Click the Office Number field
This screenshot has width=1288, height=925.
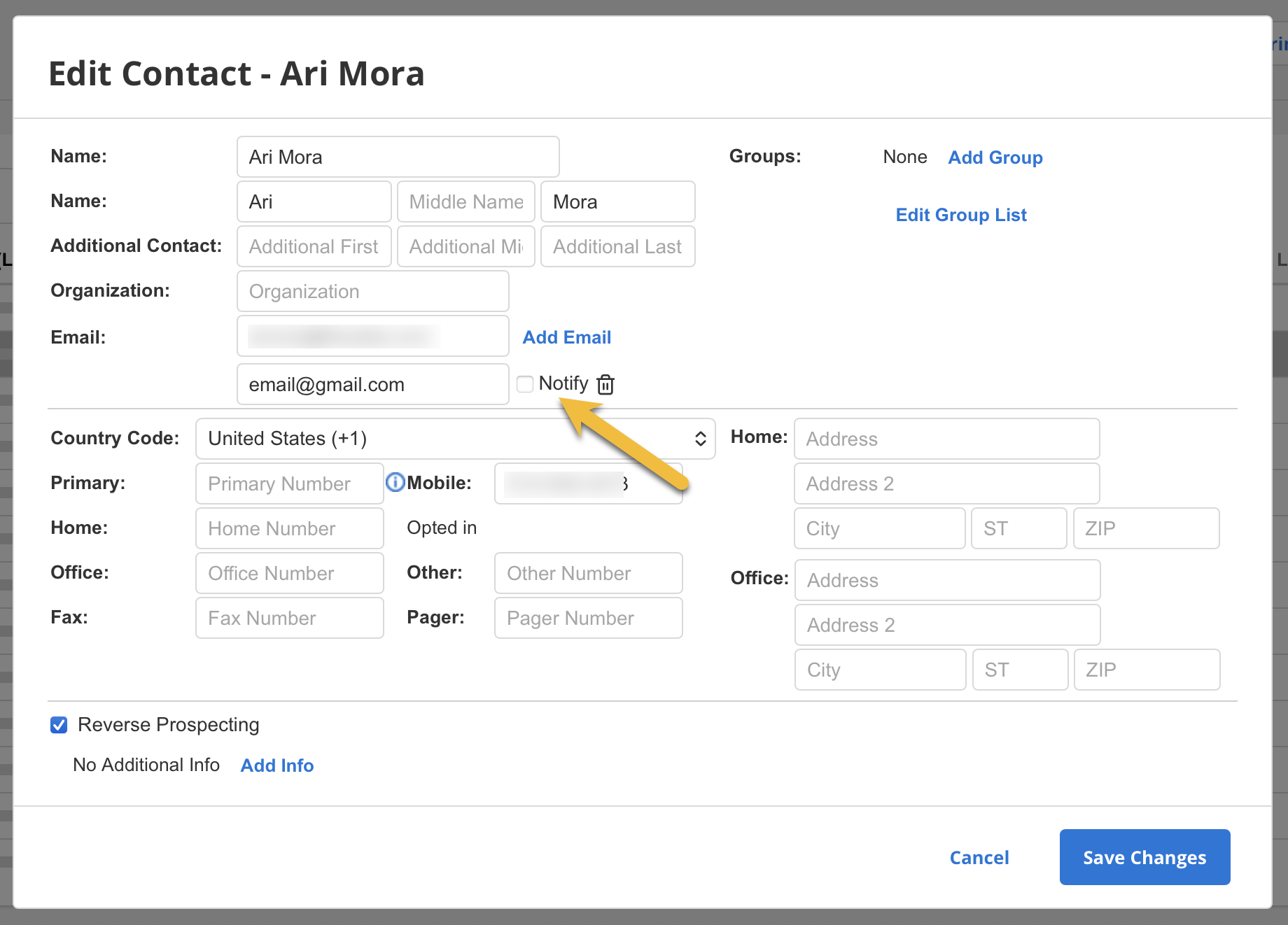[290, 573]
